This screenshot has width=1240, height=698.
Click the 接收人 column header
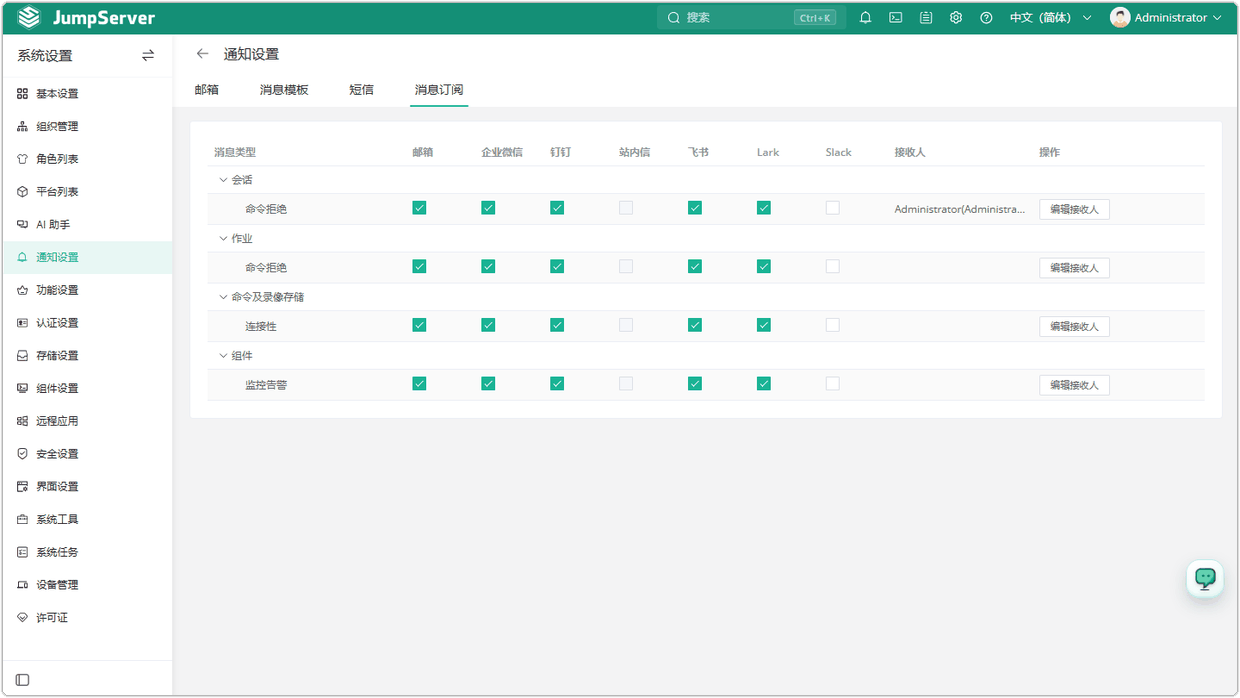coord(910,152)
